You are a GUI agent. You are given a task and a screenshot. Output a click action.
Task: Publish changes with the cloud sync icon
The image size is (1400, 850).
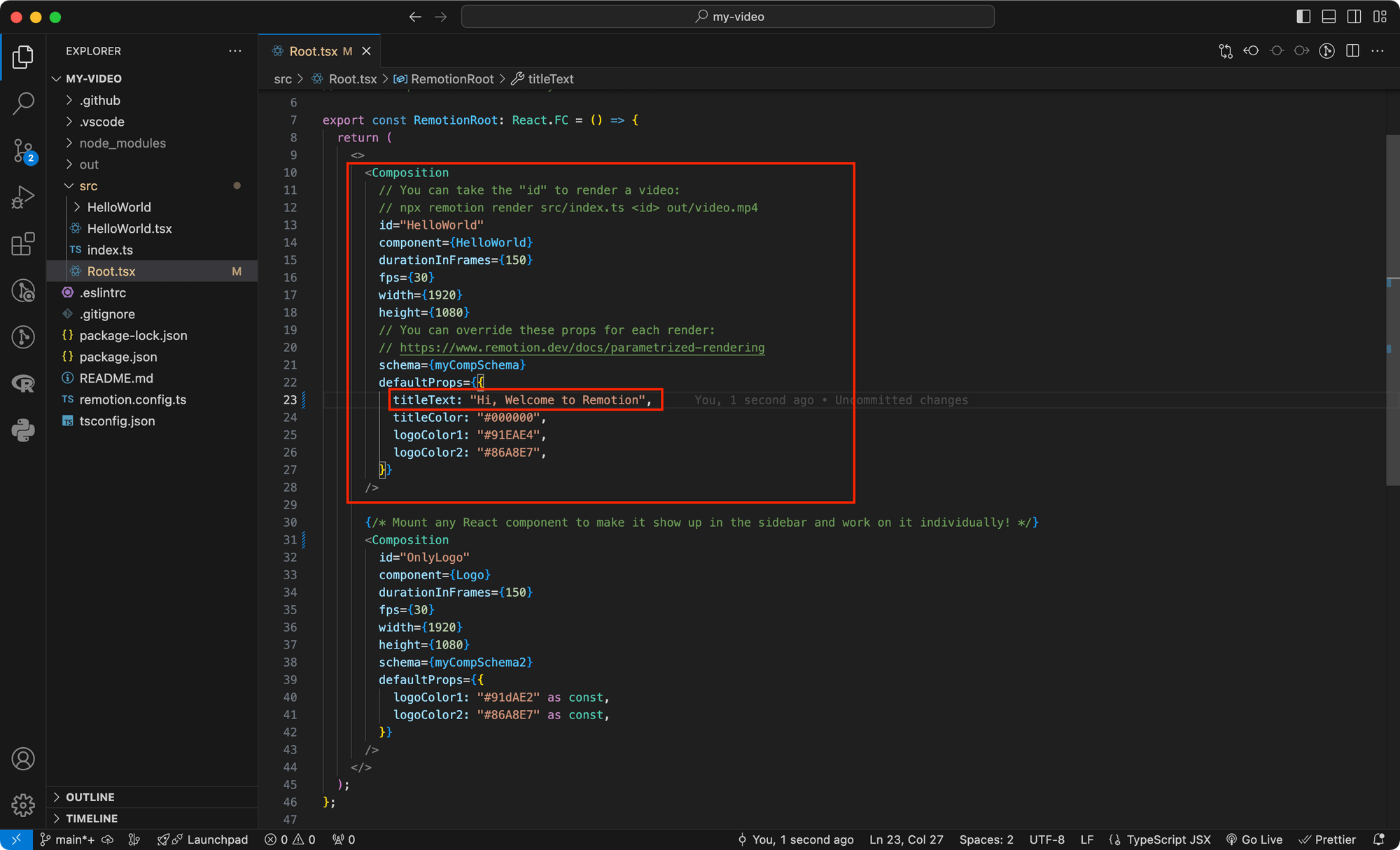click(108, 840)
